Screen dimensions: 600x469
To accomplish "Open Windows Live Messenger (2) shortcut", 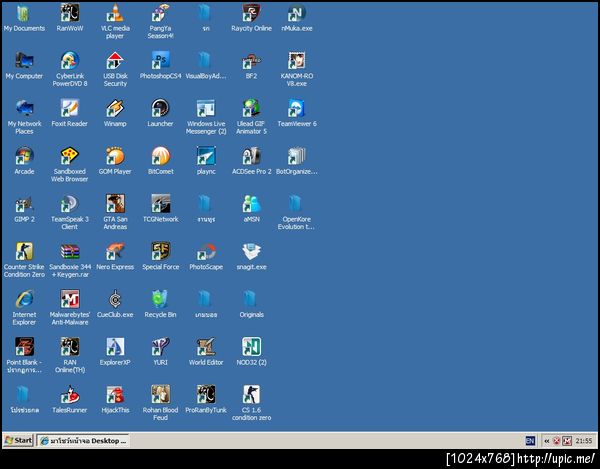I will click(206, 117).
